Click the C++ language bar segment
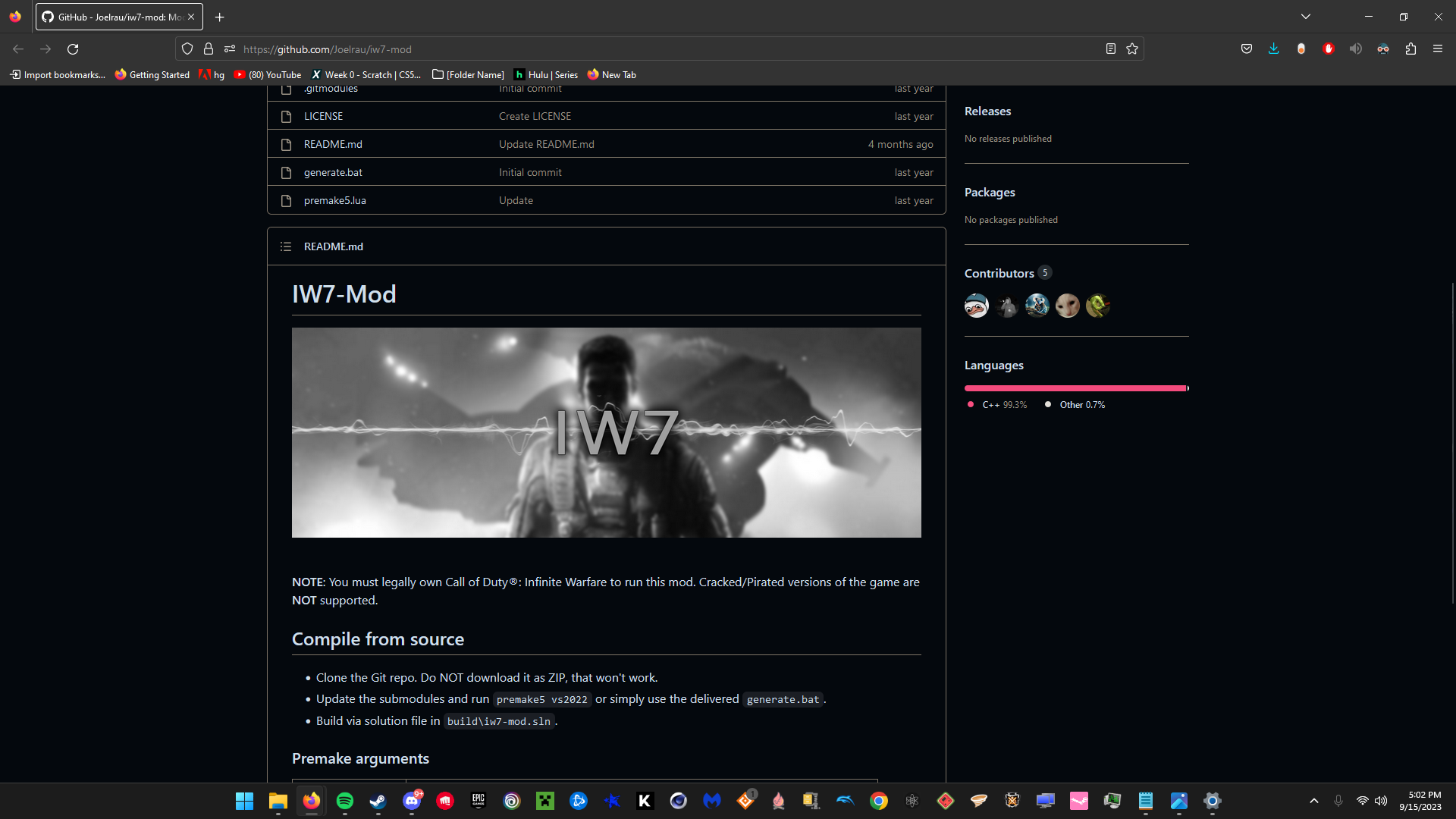Image resolution: width=1456 pixels, height=819 pixels. coord(1074,388)
